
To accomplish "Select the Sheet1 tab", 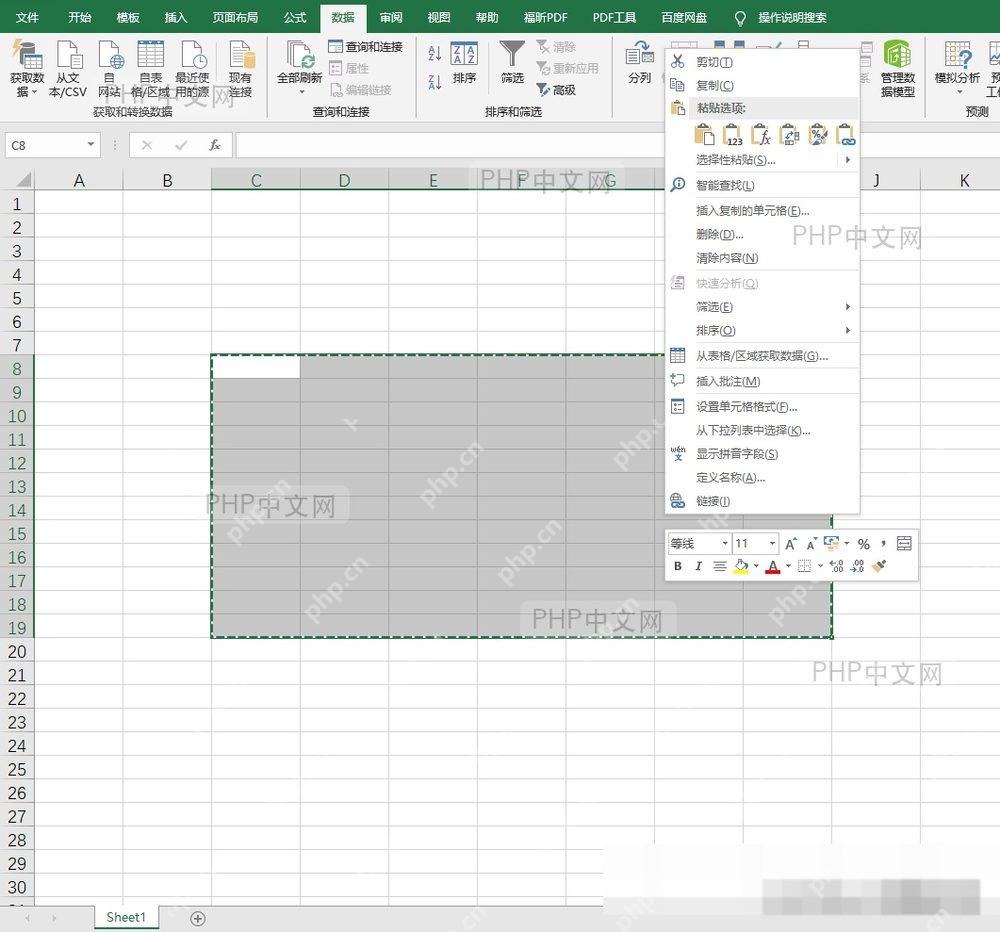I will (126, 917).
